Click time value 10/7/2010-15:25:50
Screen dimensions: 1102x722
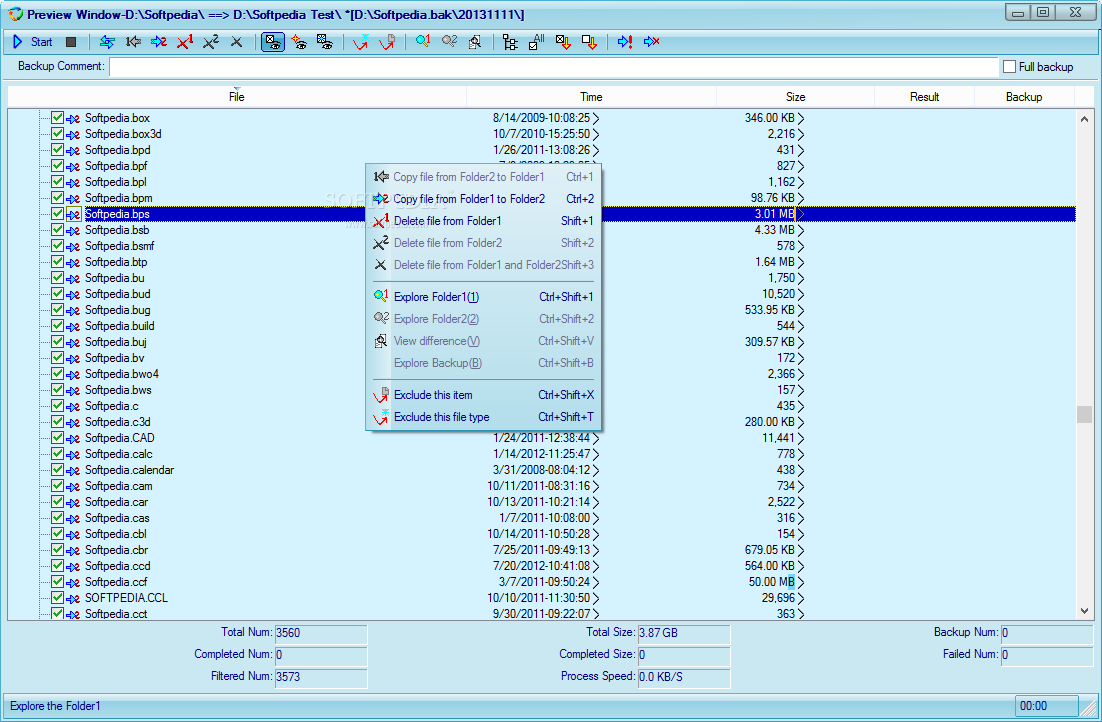click(541, 134)
